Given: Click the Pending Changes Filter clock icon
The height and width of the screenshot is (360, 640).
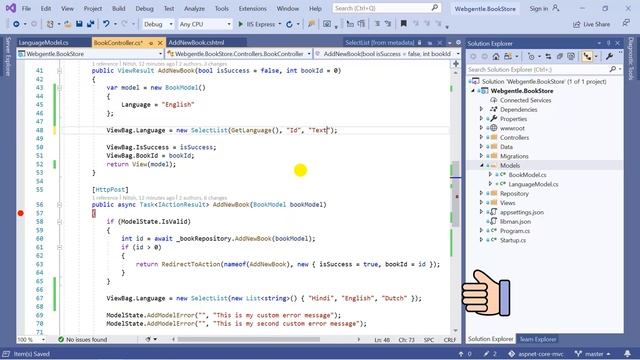Looking at the screenshot, I should [x=531, y=56].
